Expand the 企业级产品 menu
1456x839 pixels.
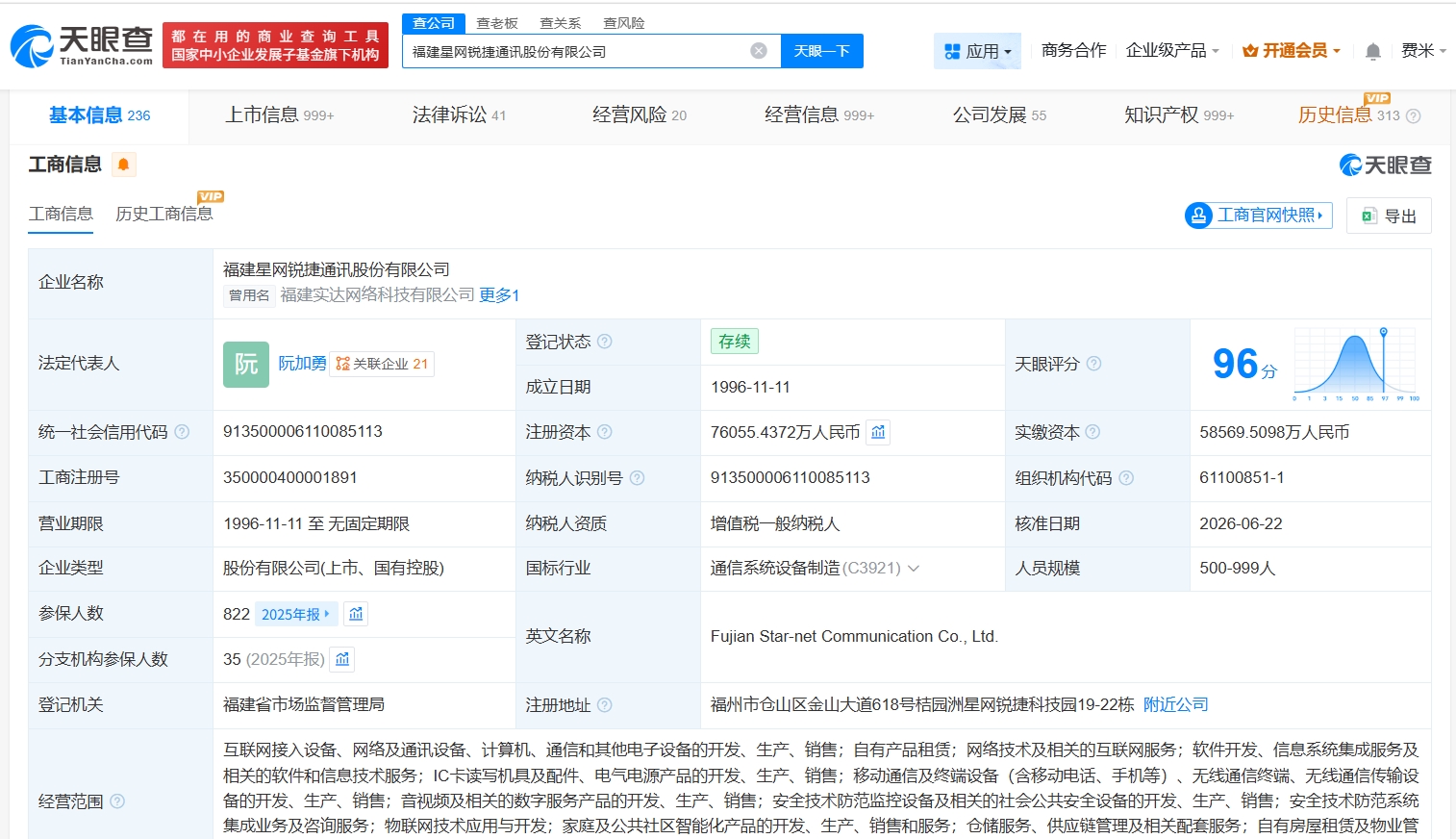[x=1172, y=50]
